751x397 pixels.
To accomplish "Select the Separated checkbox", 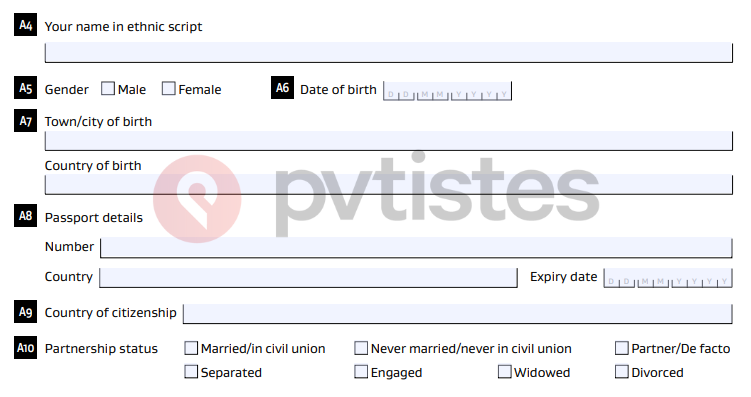I will 191,372.
